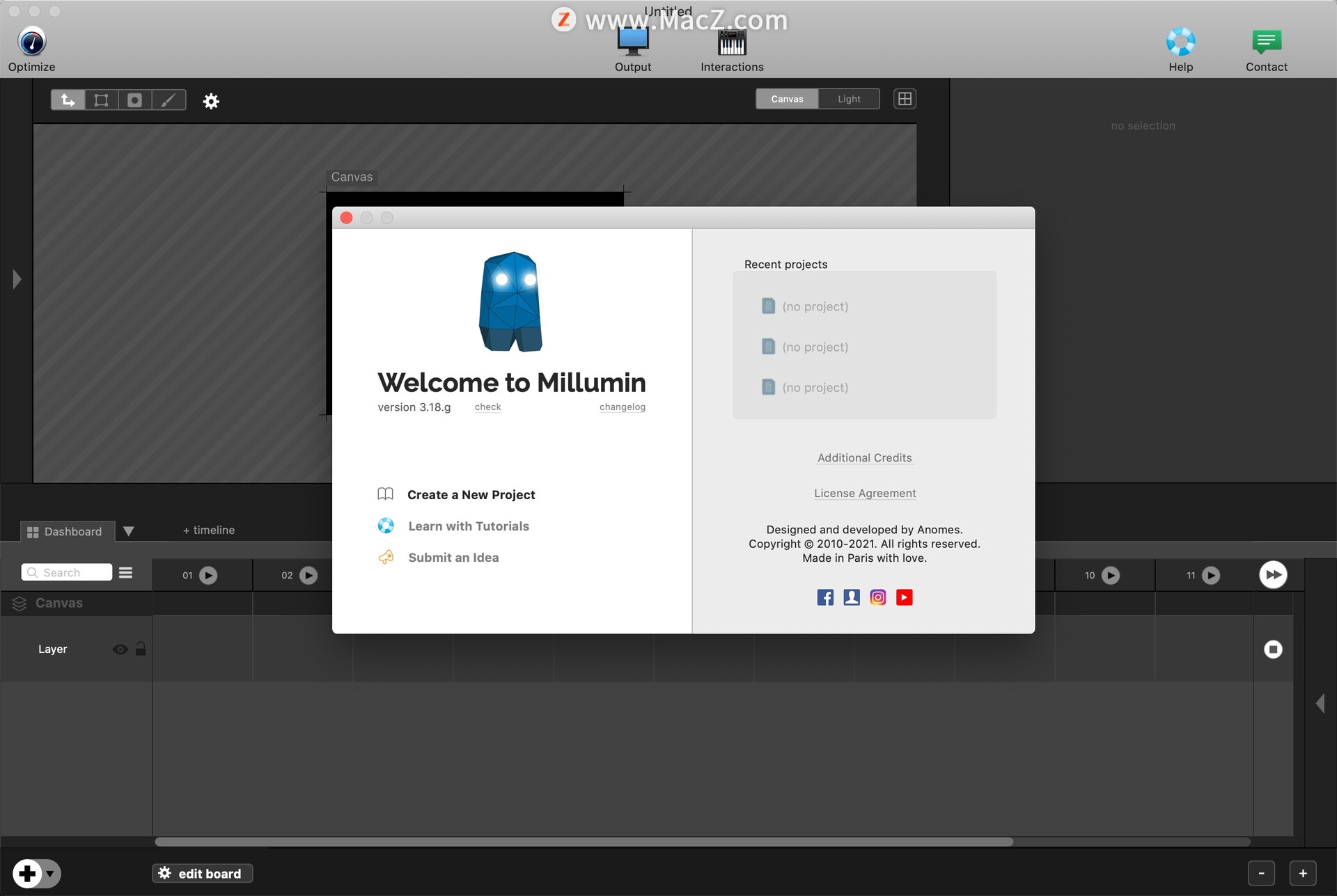
Task: Open the add-layer dropdown arrow
Action: tap(50, 874)
